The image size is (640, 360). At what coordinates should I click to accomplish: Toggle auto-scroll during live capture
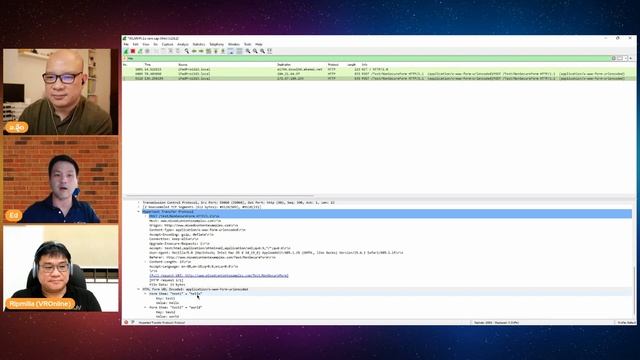pyautogui.click(x=231, y=51)
